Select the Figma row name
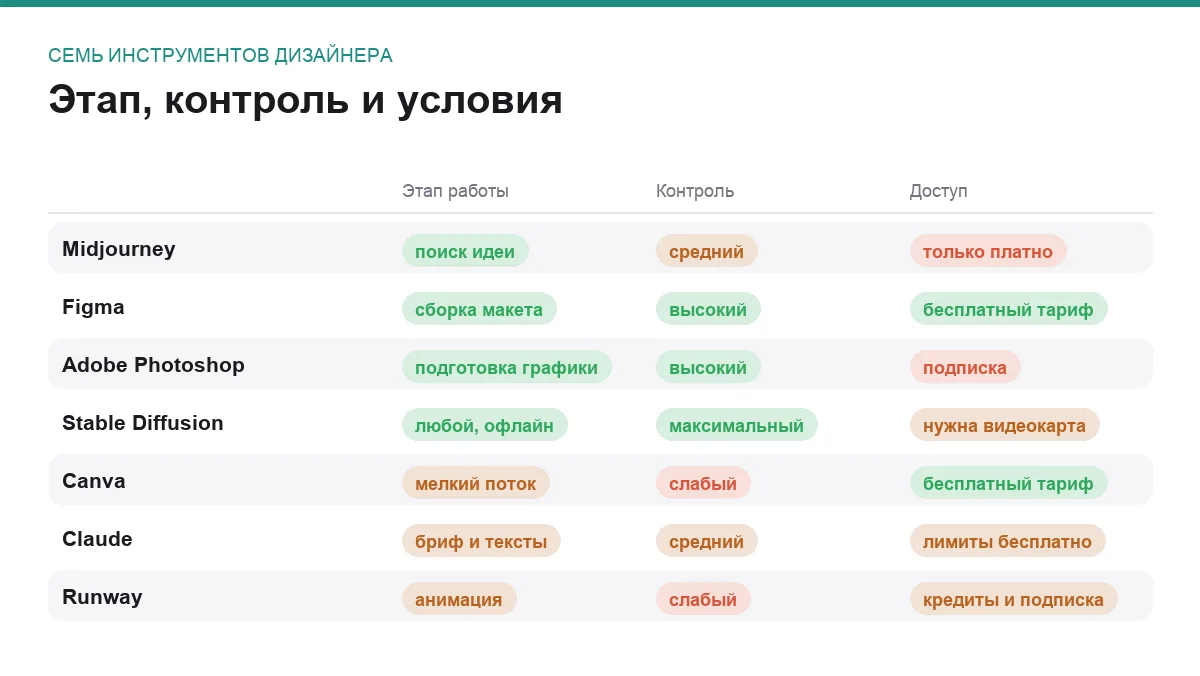This screenshot has width=1200, height=676. [93, 307]
